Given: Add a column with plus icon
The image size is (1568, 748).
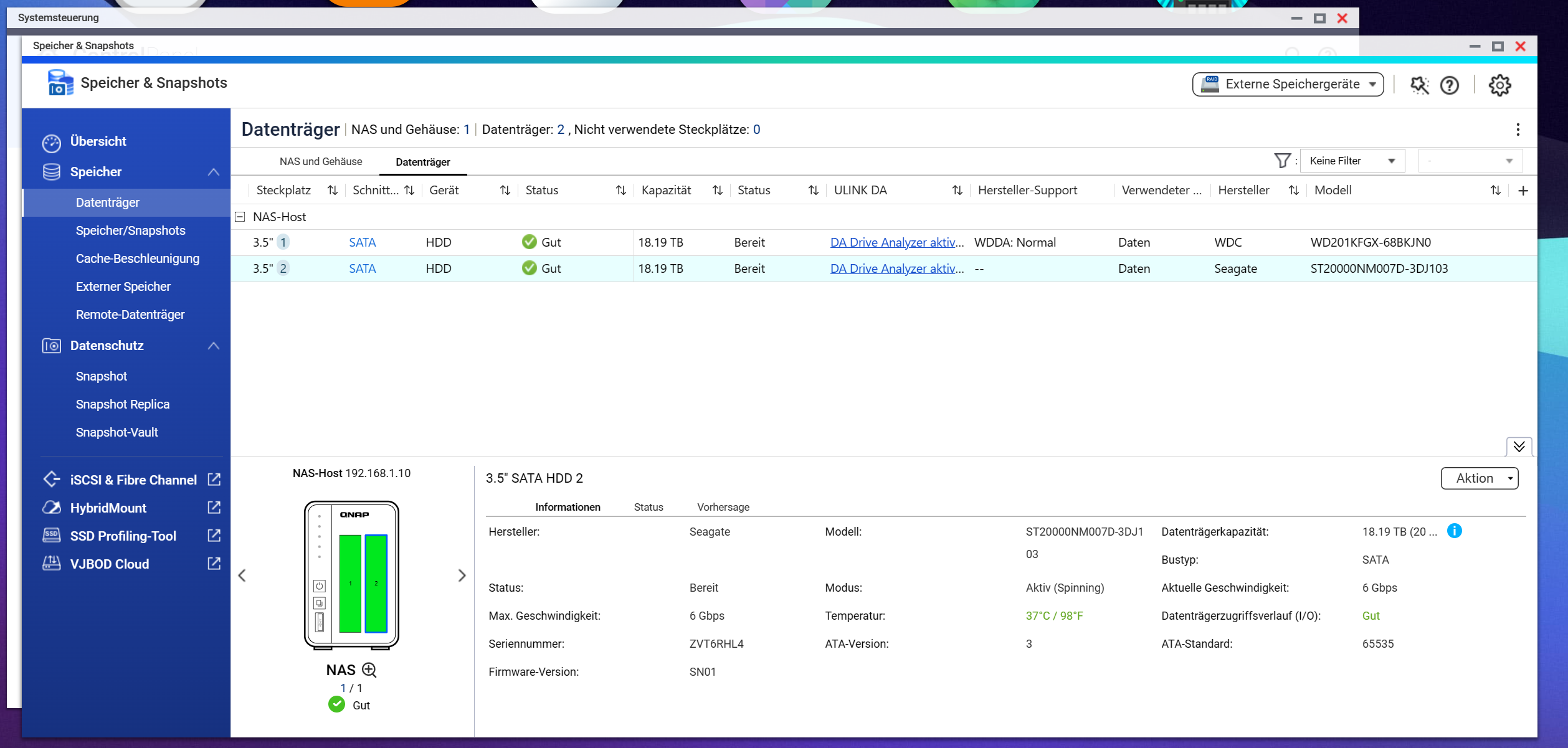Looking at the screenshot, I should (1523, 191).
